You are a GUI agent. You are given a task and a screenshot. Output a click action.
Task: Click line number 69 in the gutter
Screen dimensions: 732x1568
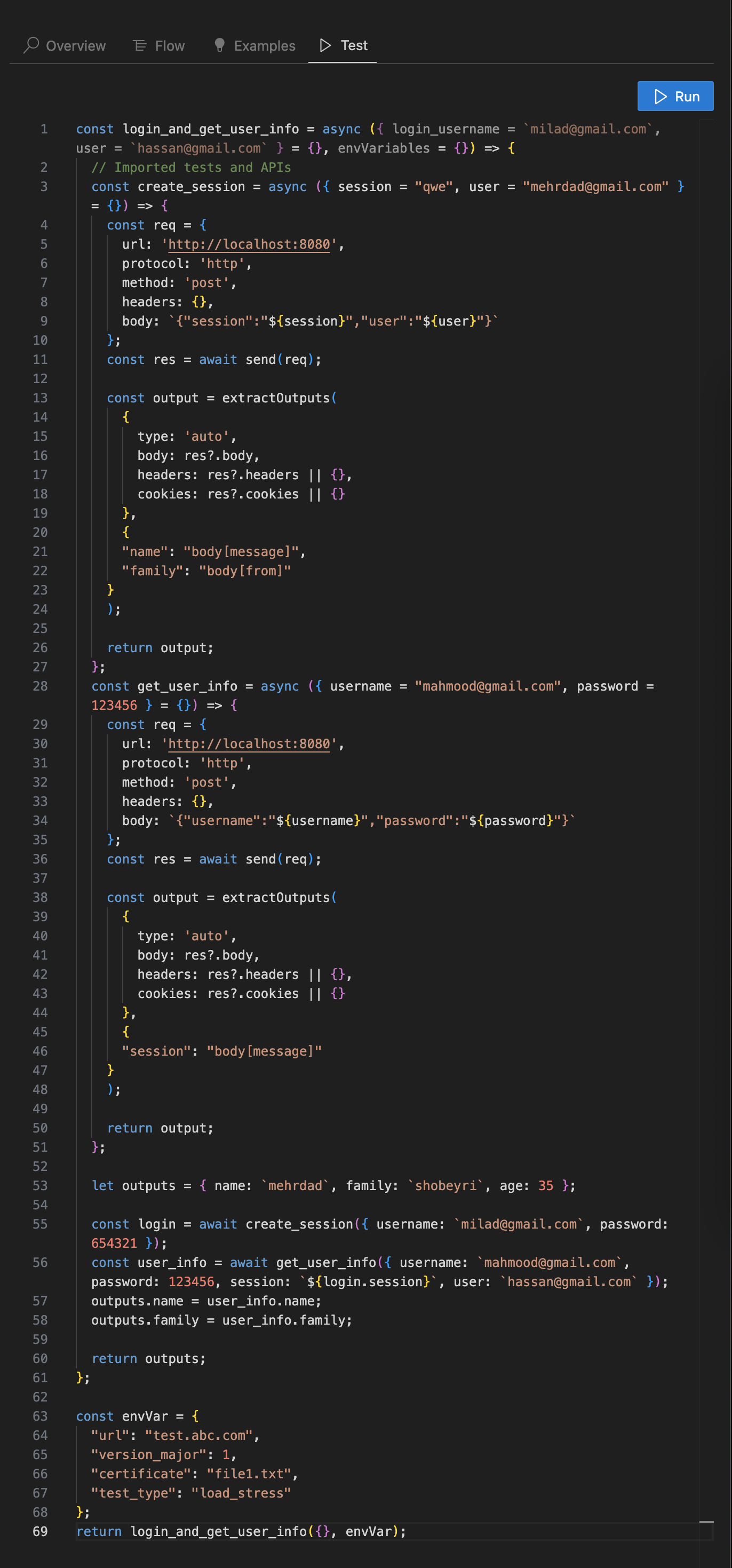coord(40,1532)
